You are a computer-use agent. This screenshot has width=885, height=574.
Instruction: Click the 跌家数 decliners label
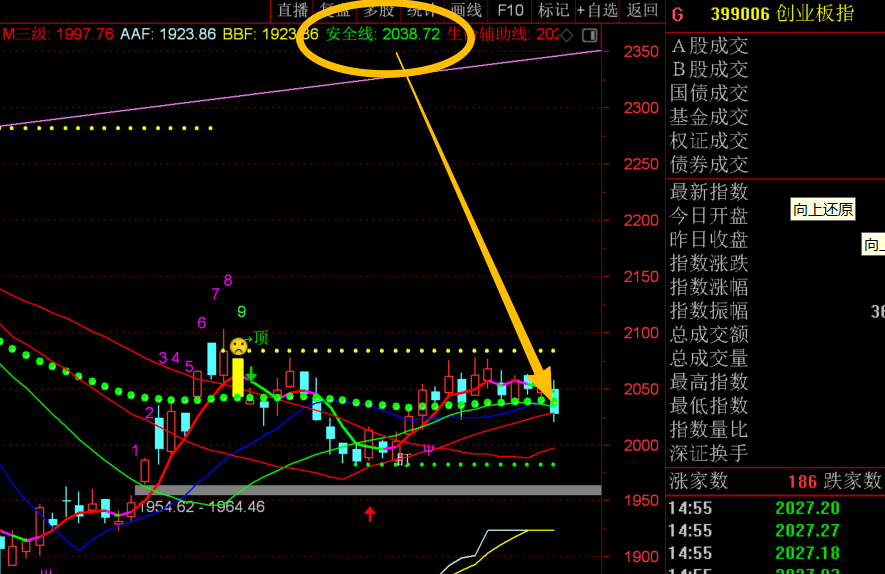[852, 481]
